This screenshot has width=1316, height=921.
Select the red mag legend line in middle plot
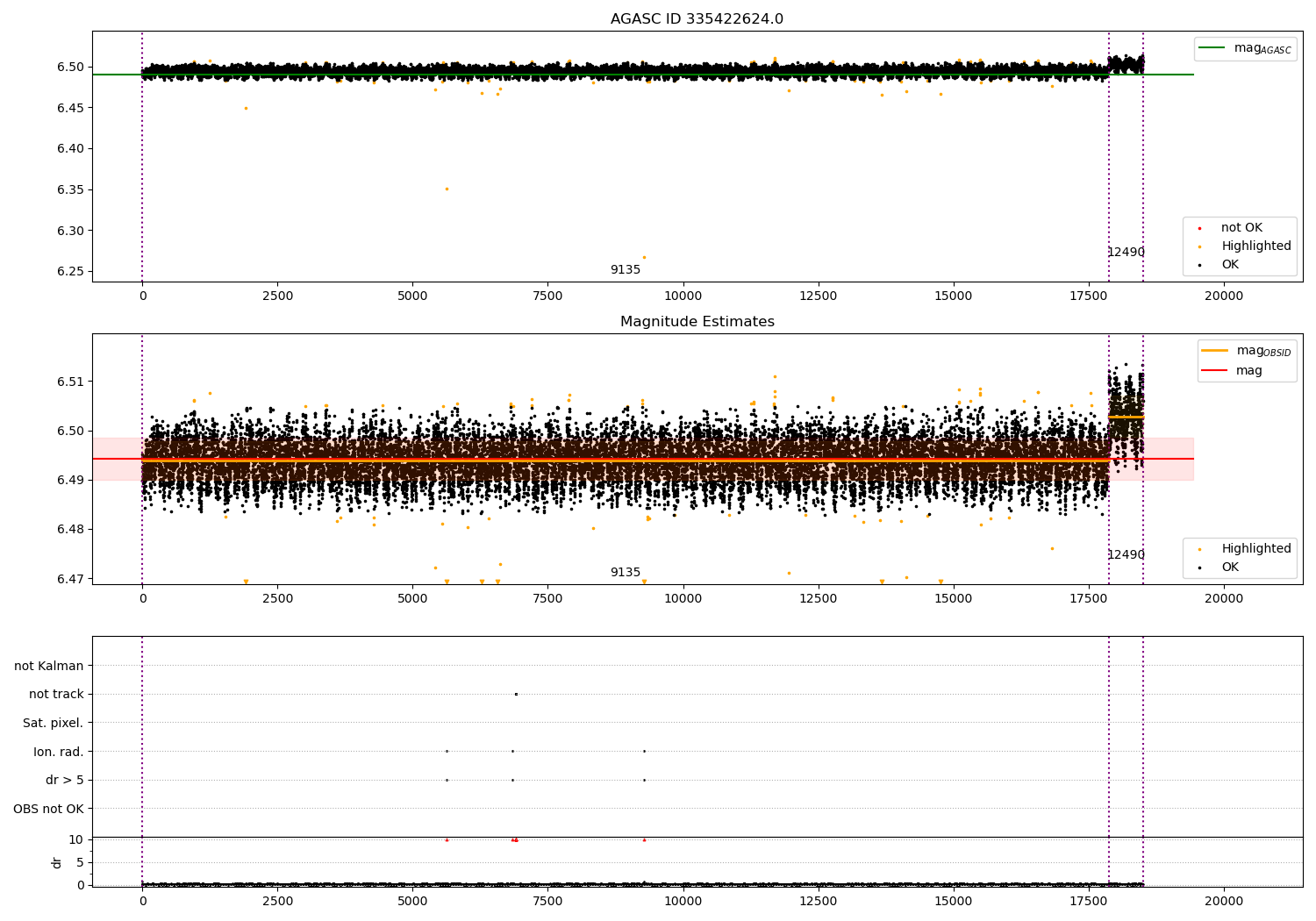[x=1215, y=371]
